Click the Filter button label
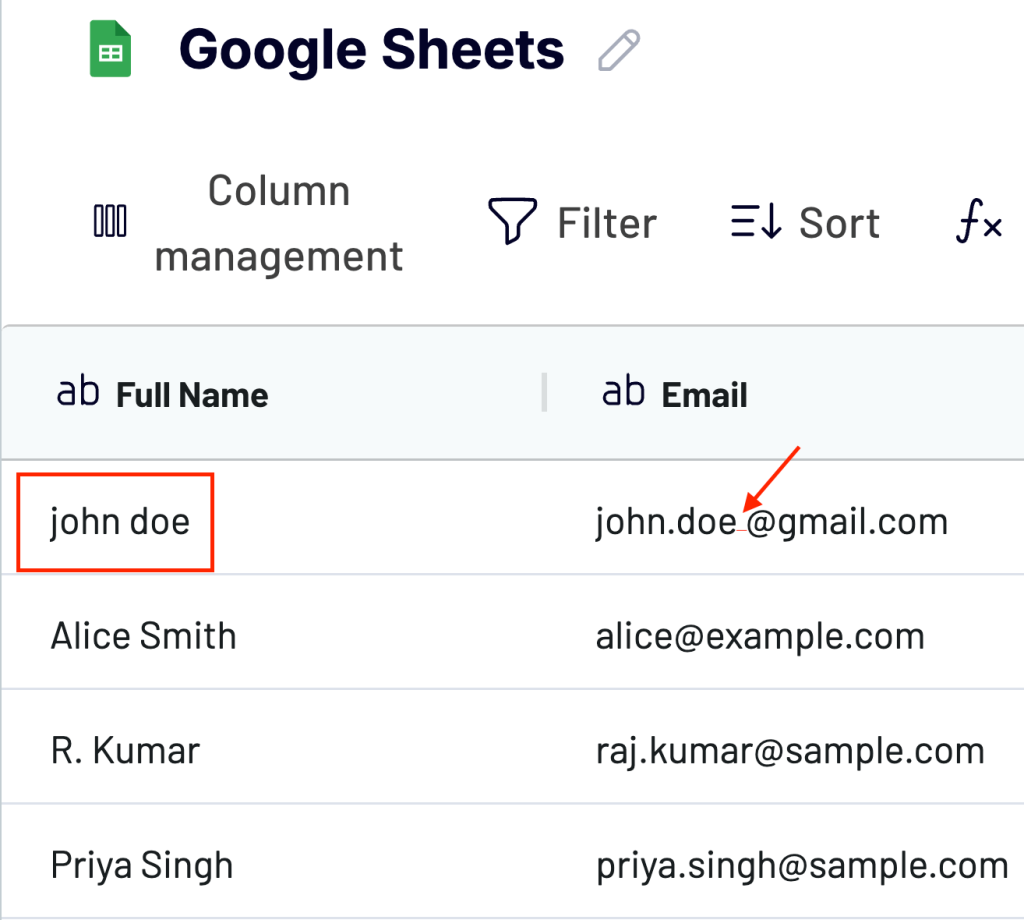Screen dimensions: 1024x920 click(x=607, y=223)
